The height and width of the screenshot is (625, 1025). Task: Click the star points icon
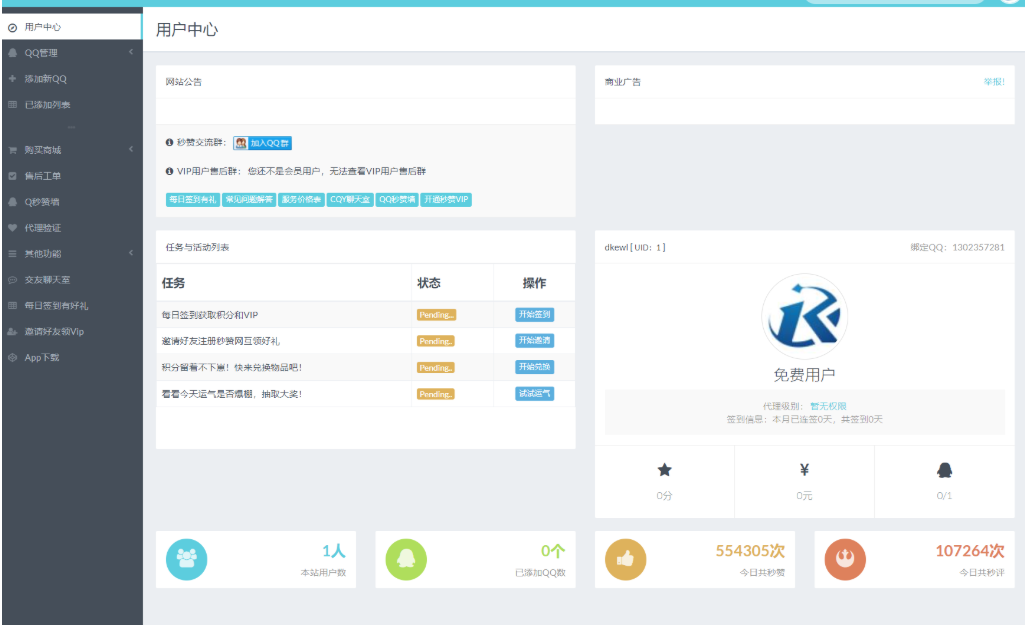(664, 470)
